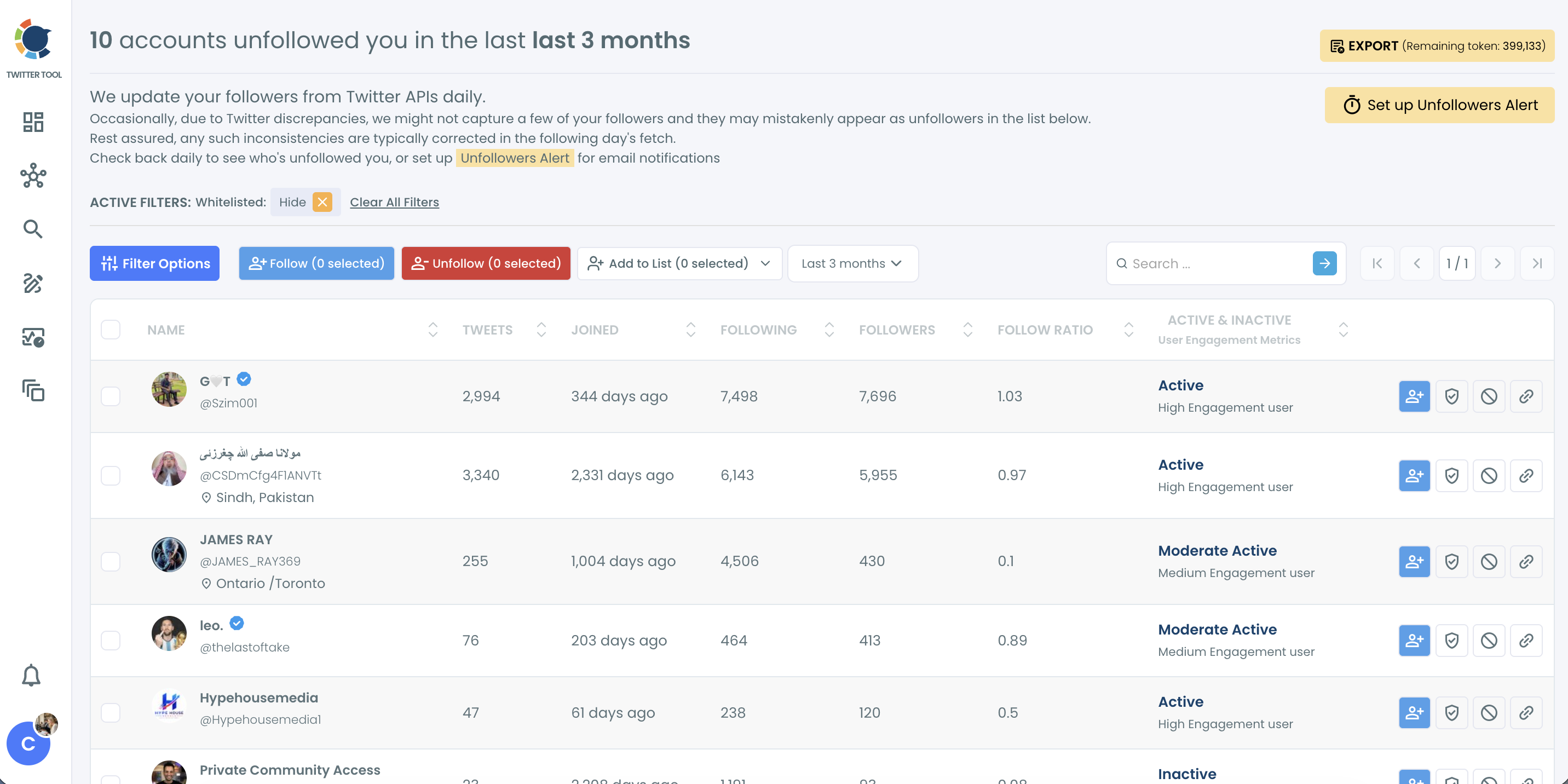Open the notifications bell icon
The width and height of the screenshot is (1568, 784).
[31, 675]
